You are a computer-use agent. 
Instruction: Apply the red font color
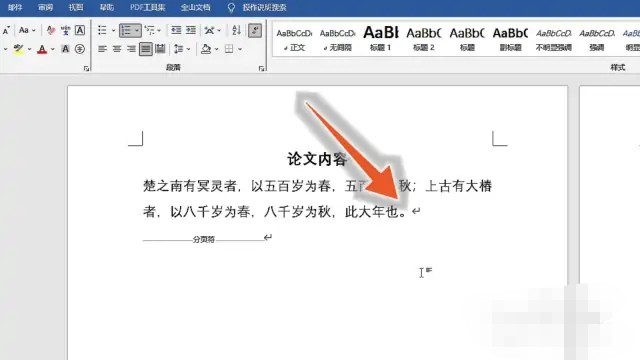pyautogui.click(x=42, y=49)
